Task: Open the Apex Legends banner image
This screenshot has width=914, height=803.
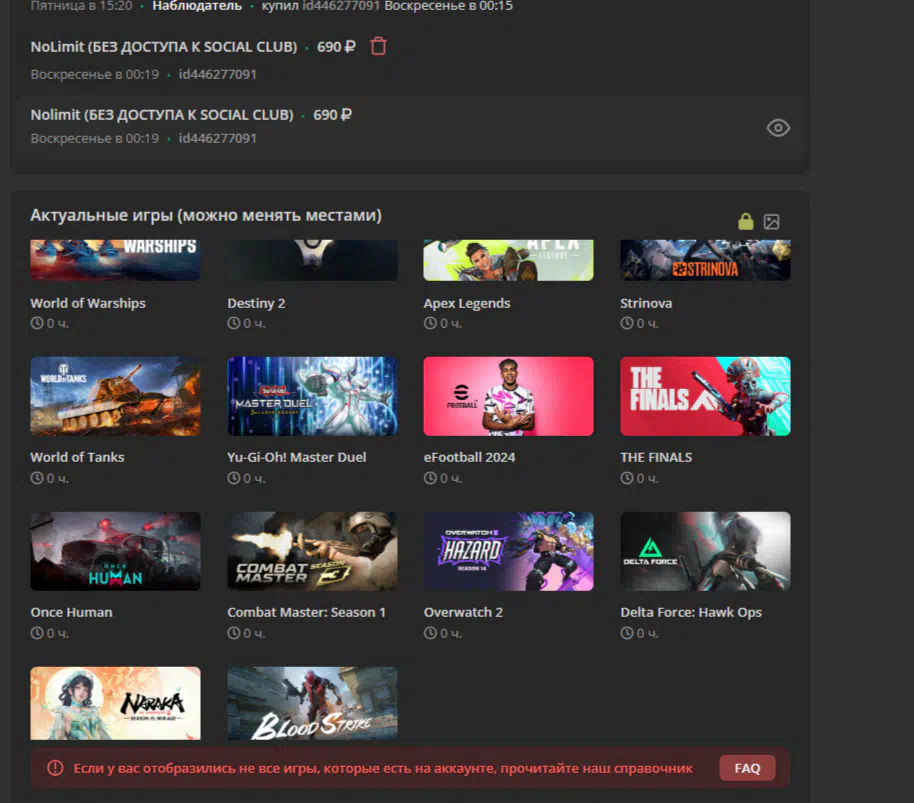Action: coord(508,260)
